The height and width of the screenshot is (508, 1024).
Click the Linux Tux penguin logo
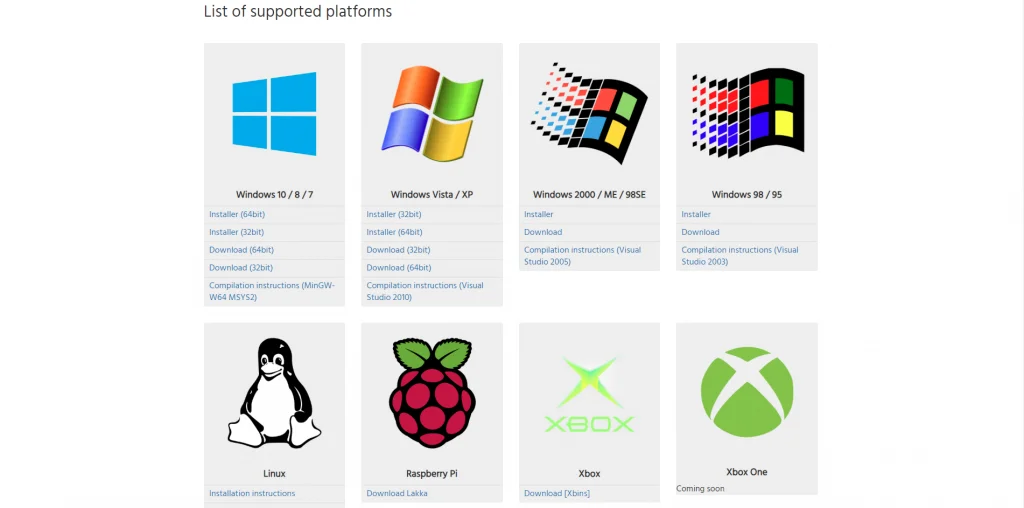274,392
